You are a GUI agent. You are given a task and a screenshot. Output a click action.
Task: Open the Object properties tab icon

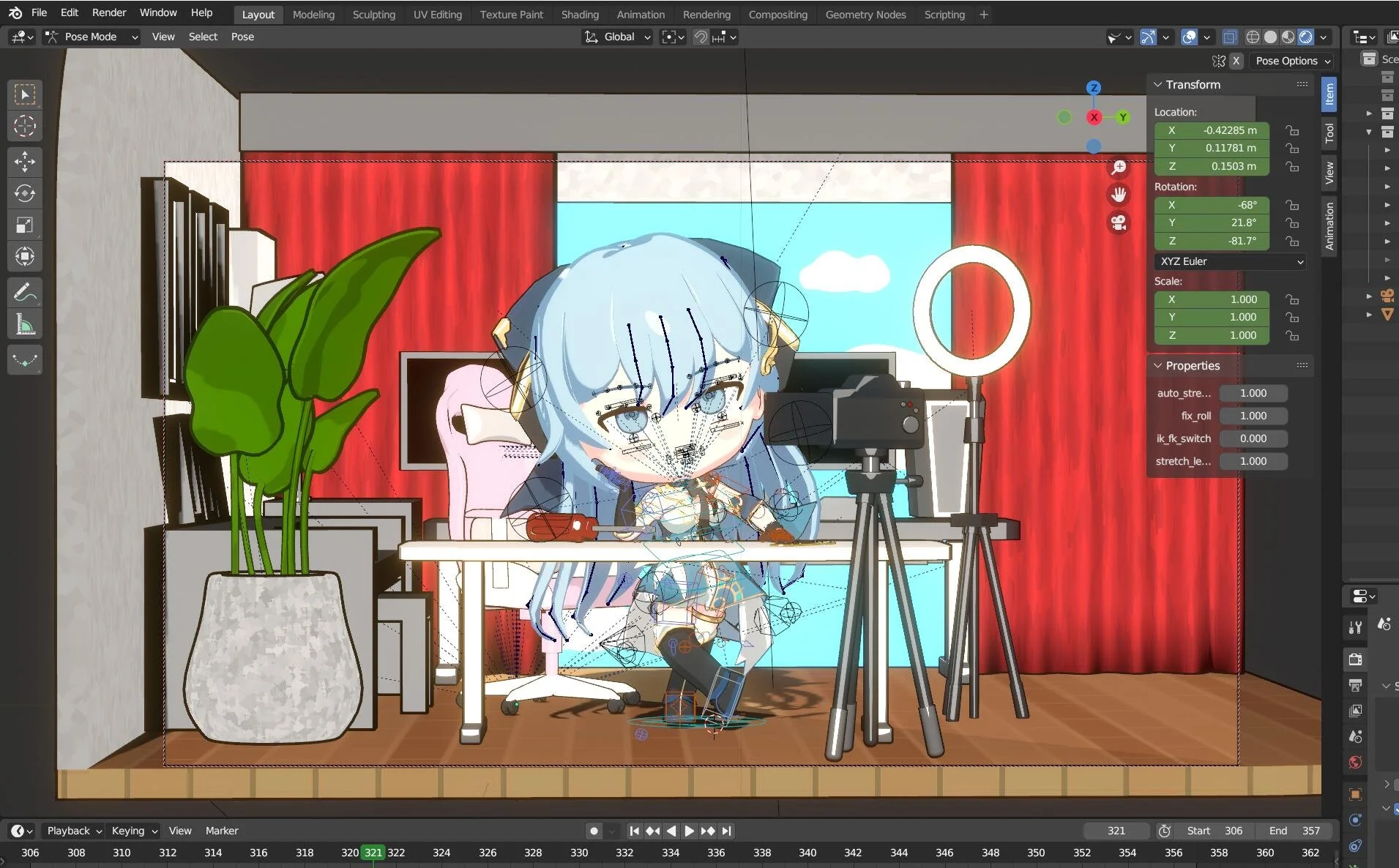coord(1355,794)
